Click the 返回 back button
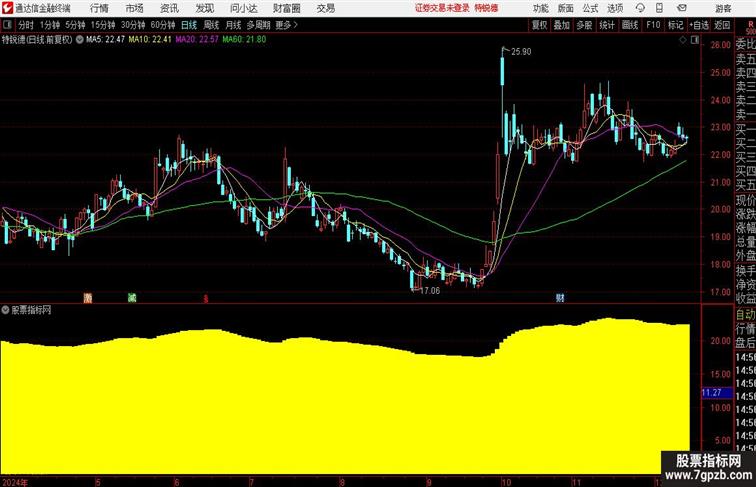 pyautogui.click(x=722, y=25)
